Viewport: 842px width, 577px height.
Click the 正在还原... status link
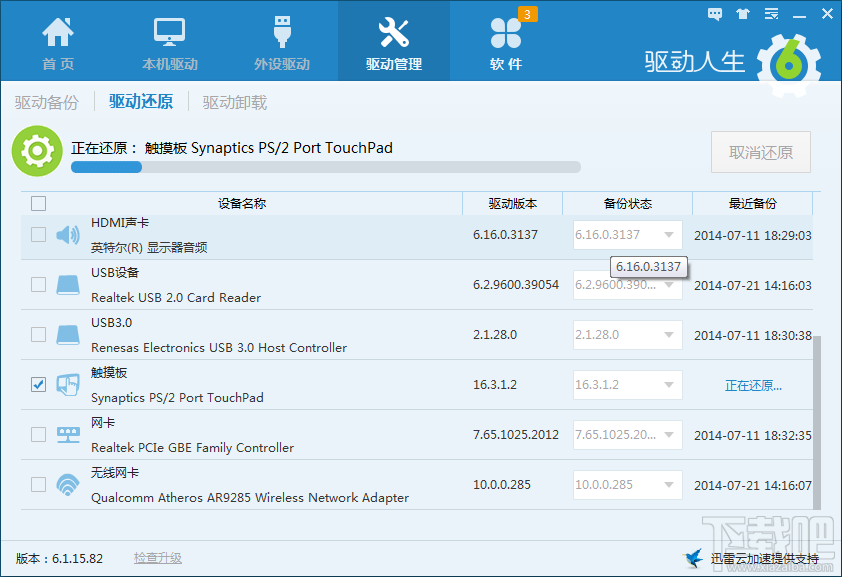pyautogui.click(x=753, y=385)
